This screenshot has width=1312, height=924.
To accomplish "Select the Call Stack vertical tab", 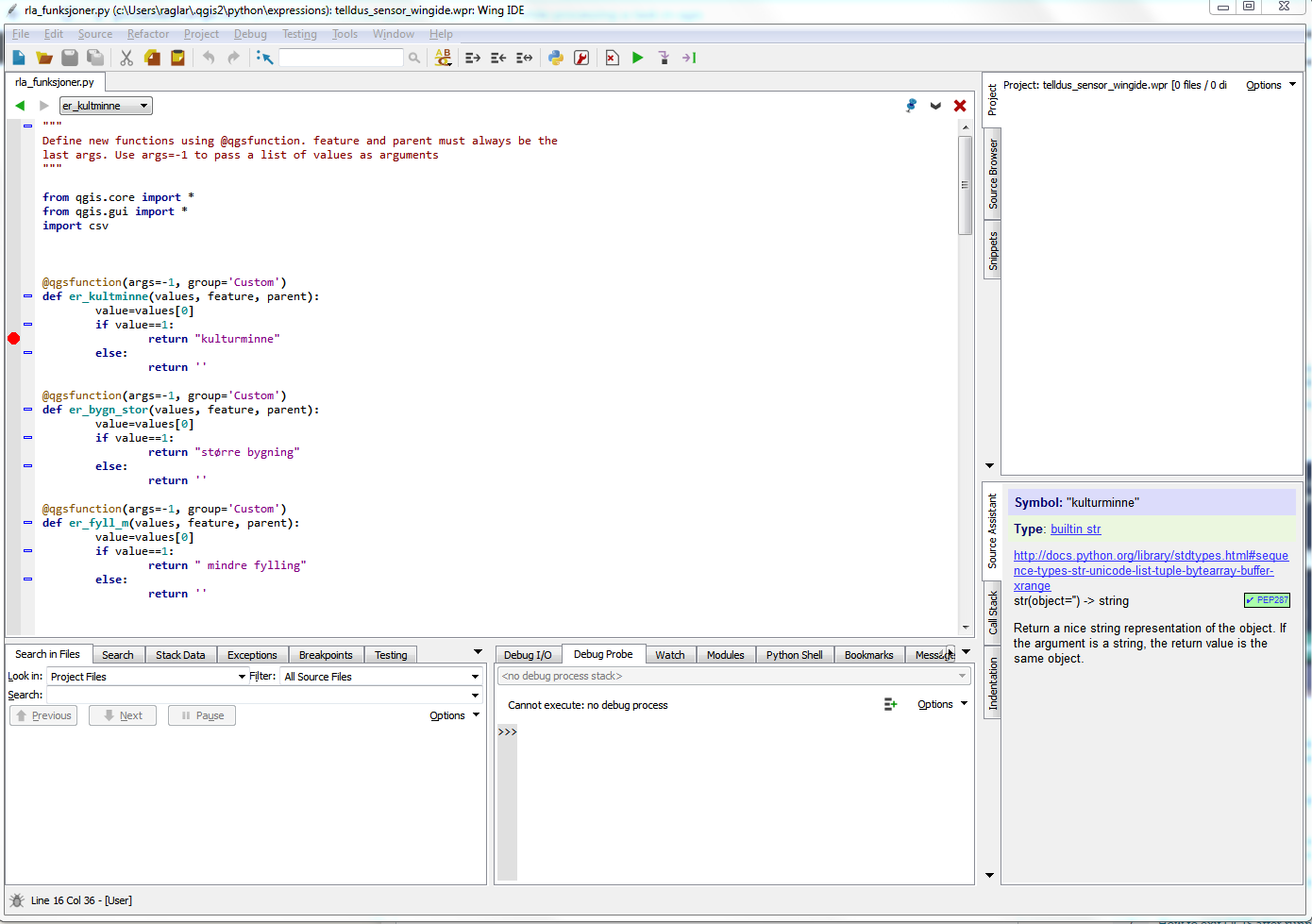I will 992,612.
